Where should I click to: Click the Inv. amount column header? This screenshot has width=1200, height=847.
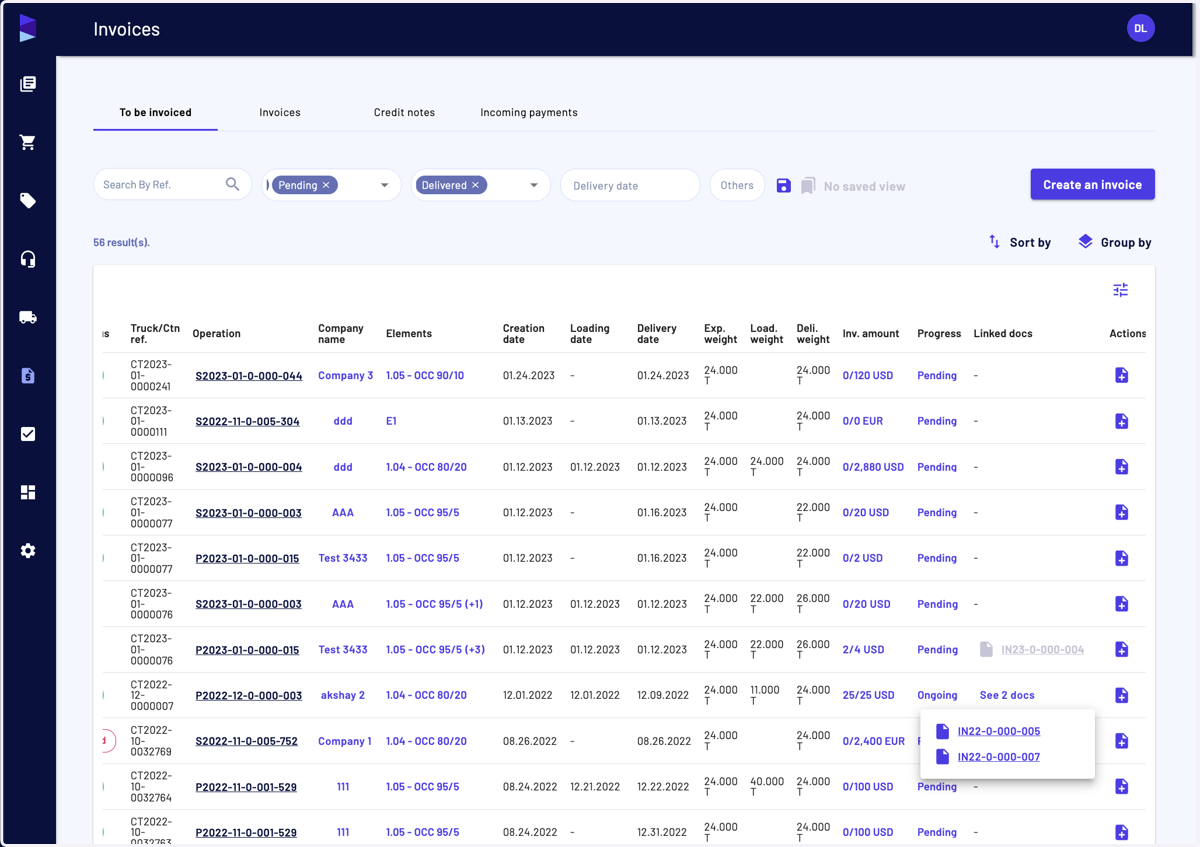(871, 334)
